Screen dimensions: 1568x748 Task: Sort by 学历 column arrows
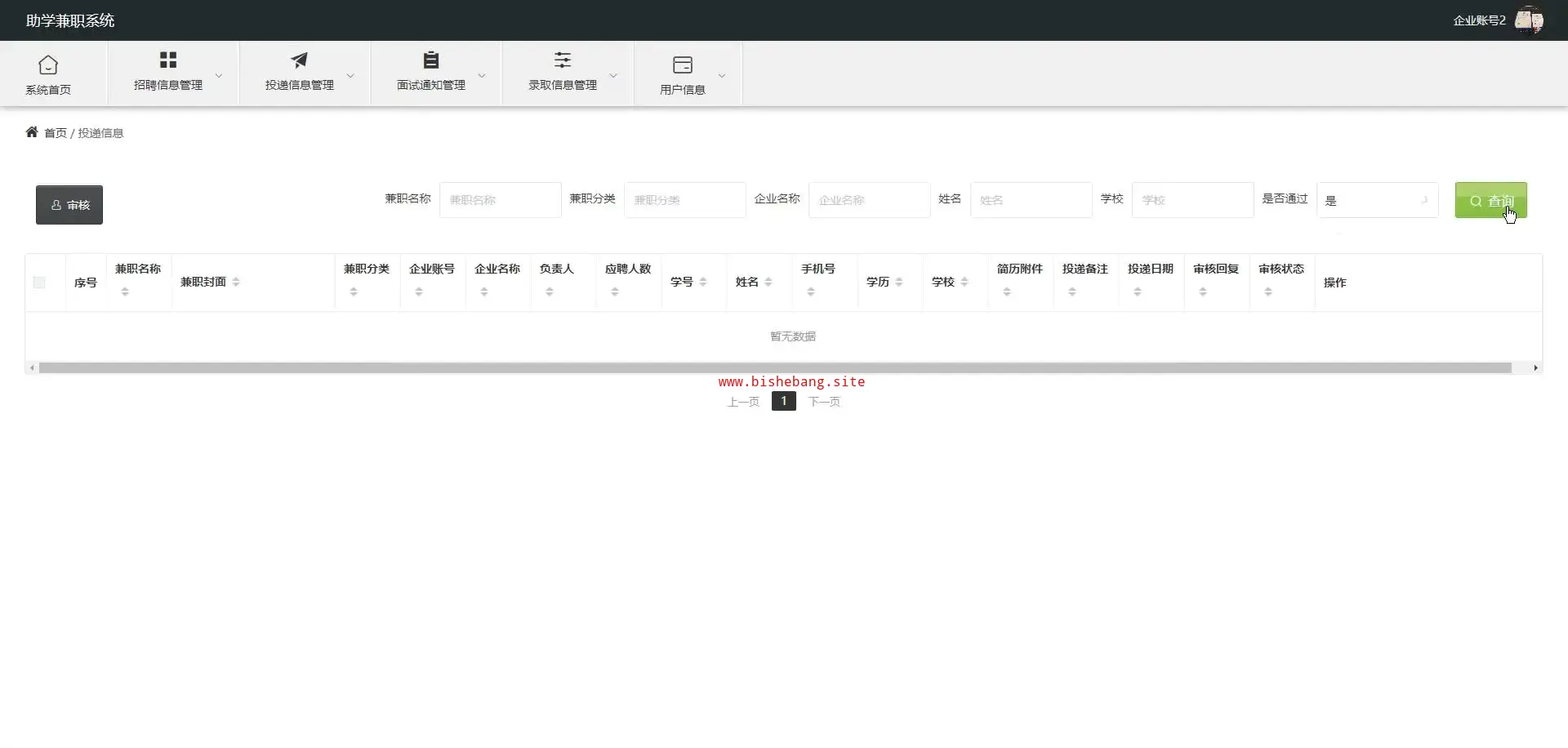[x=899, y=282]
